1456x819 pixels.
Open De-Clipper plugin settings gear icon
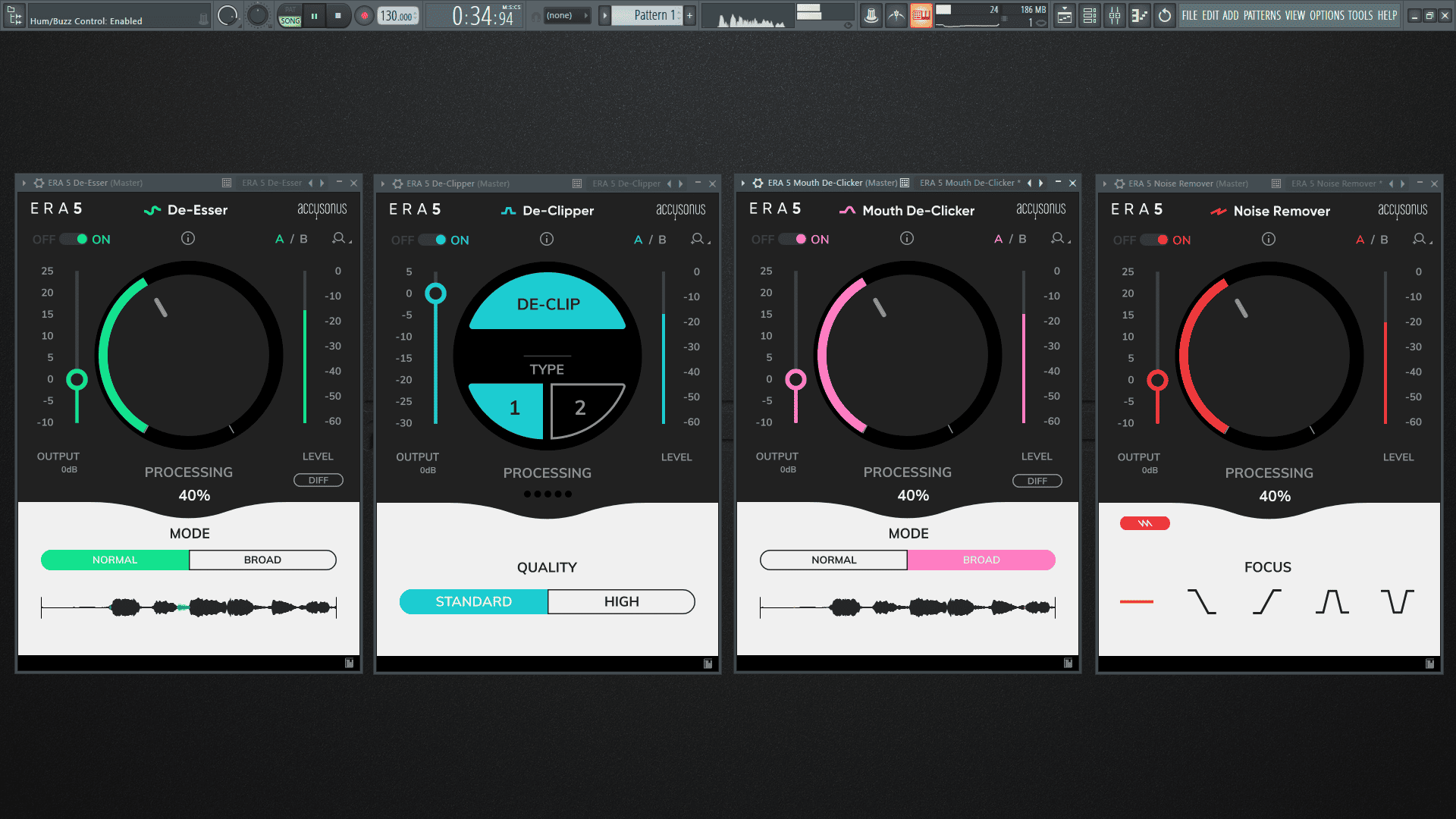(397, 184)
